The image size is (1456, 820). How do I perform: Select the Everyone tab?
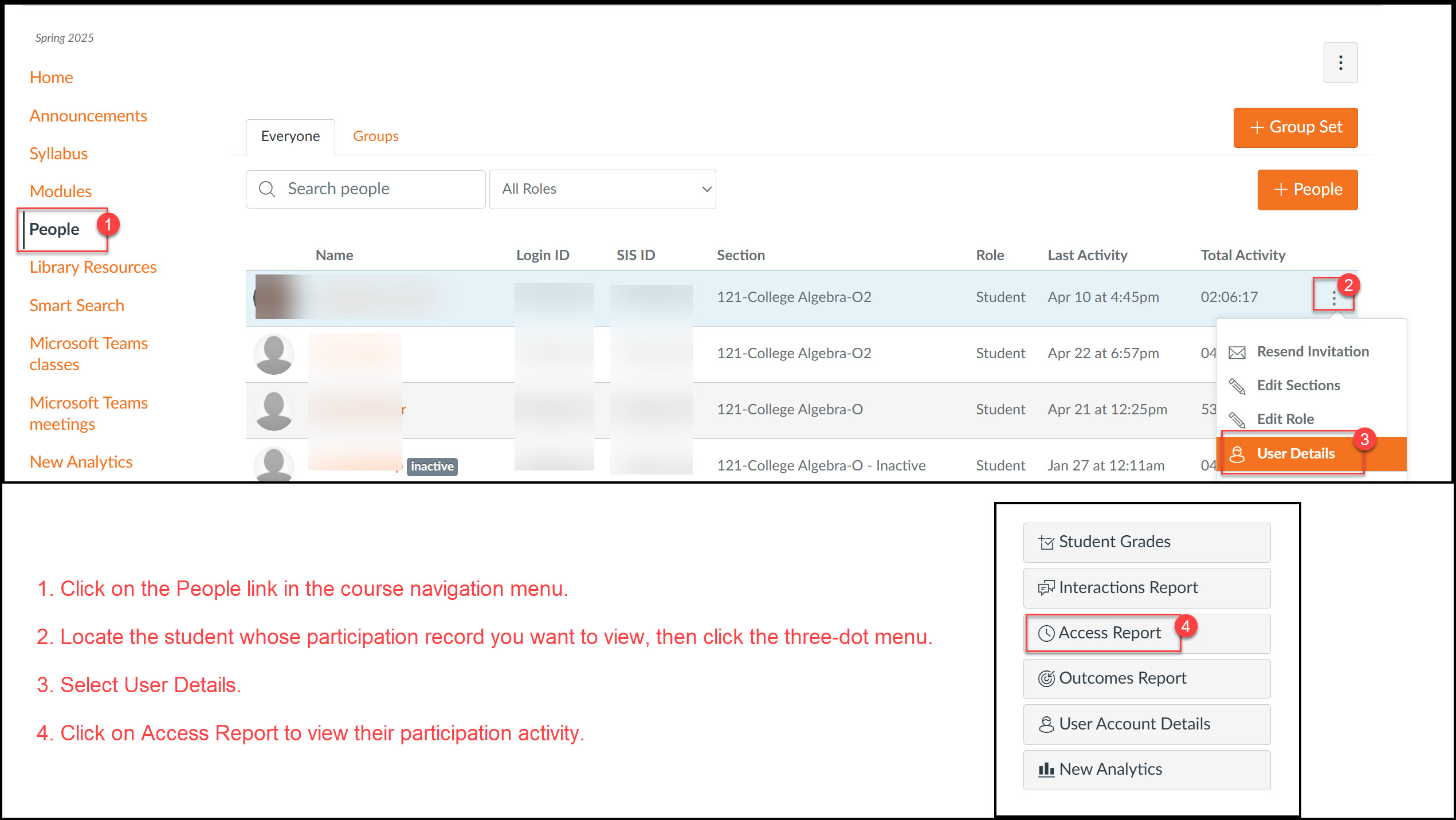tap(290, 136)
